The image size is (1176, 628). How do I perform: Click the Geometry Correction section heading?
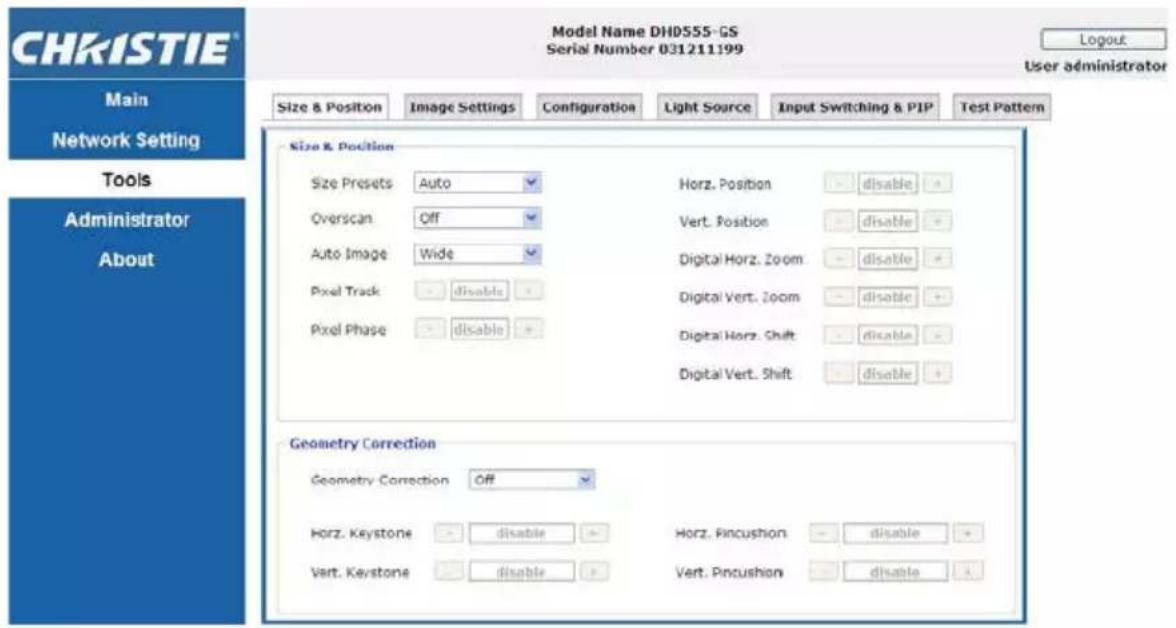pyautogui.click(x=362, y=443)
